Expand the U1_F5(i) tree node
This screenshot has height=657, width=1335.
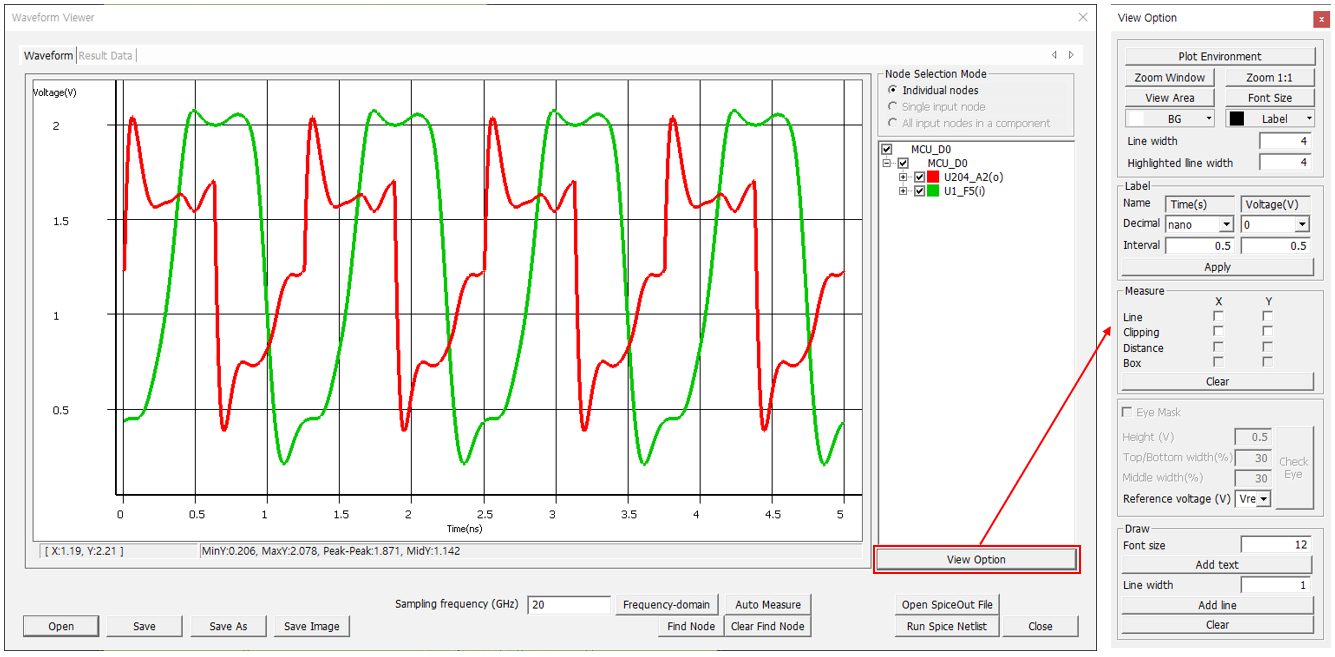(904, 191)
